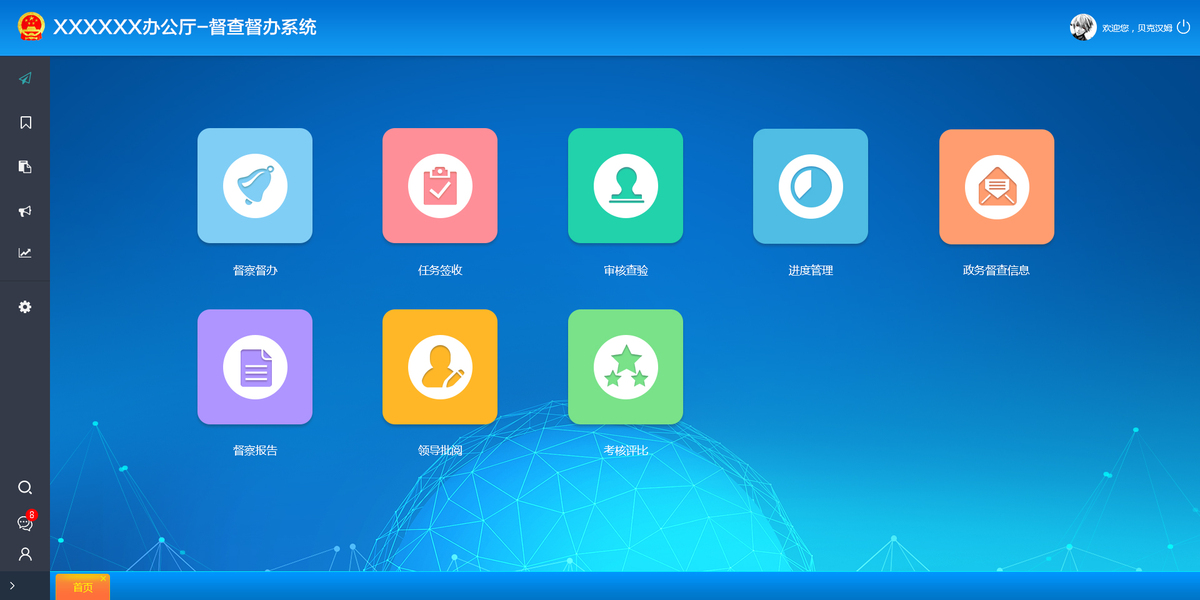Click the 审核查验 label text
1200x600 pixels.
(x=626, y=270)
